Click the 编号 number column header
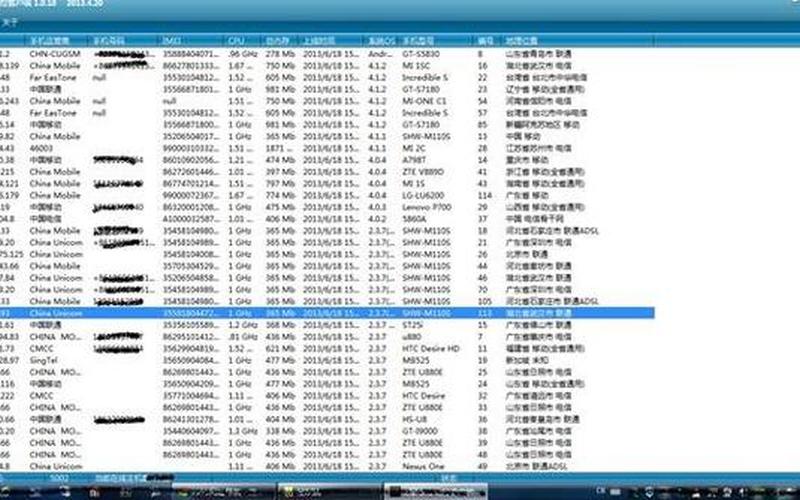 click(x=485, y=40)
